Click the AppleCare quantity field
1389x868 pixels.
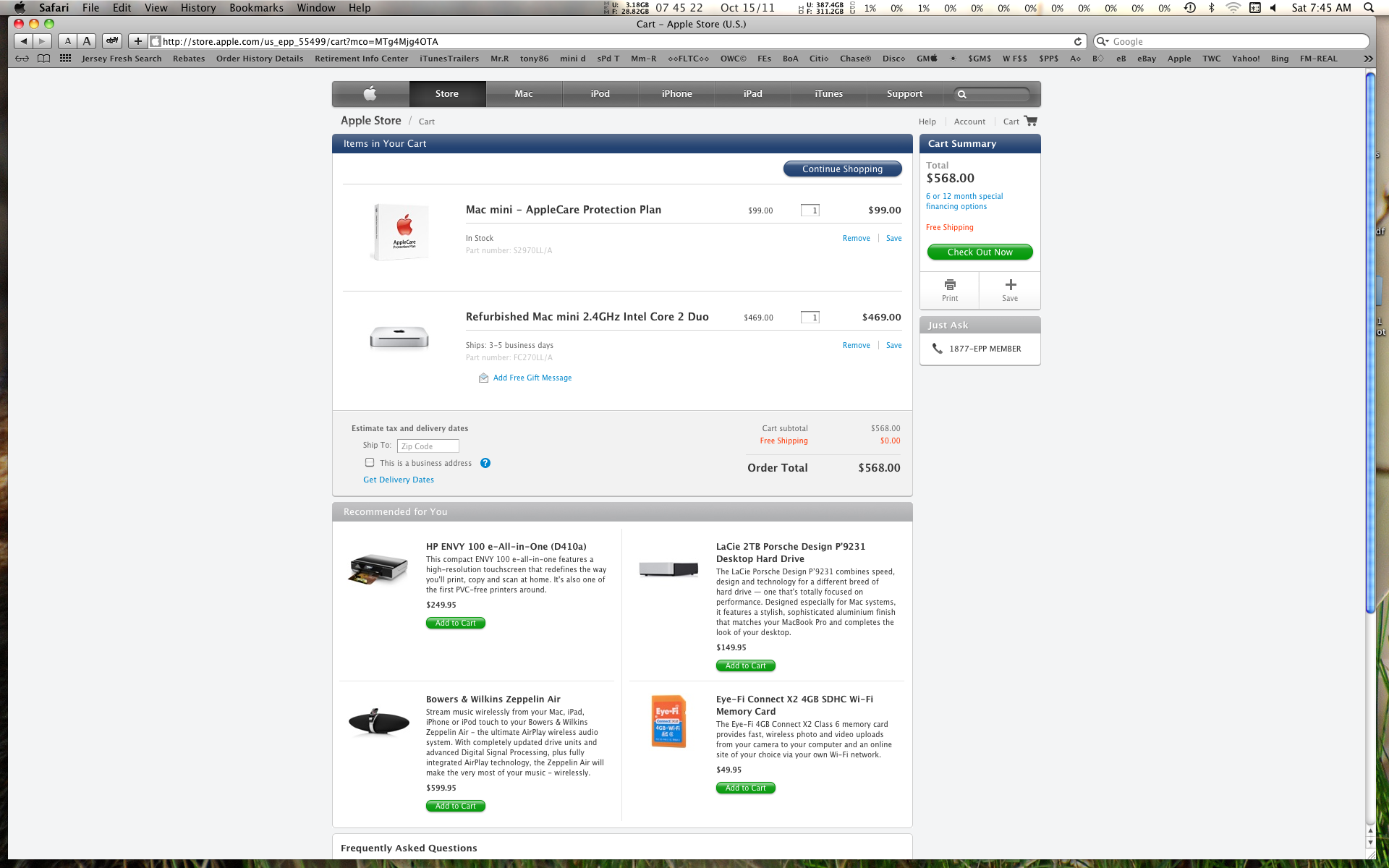(810, 210)
